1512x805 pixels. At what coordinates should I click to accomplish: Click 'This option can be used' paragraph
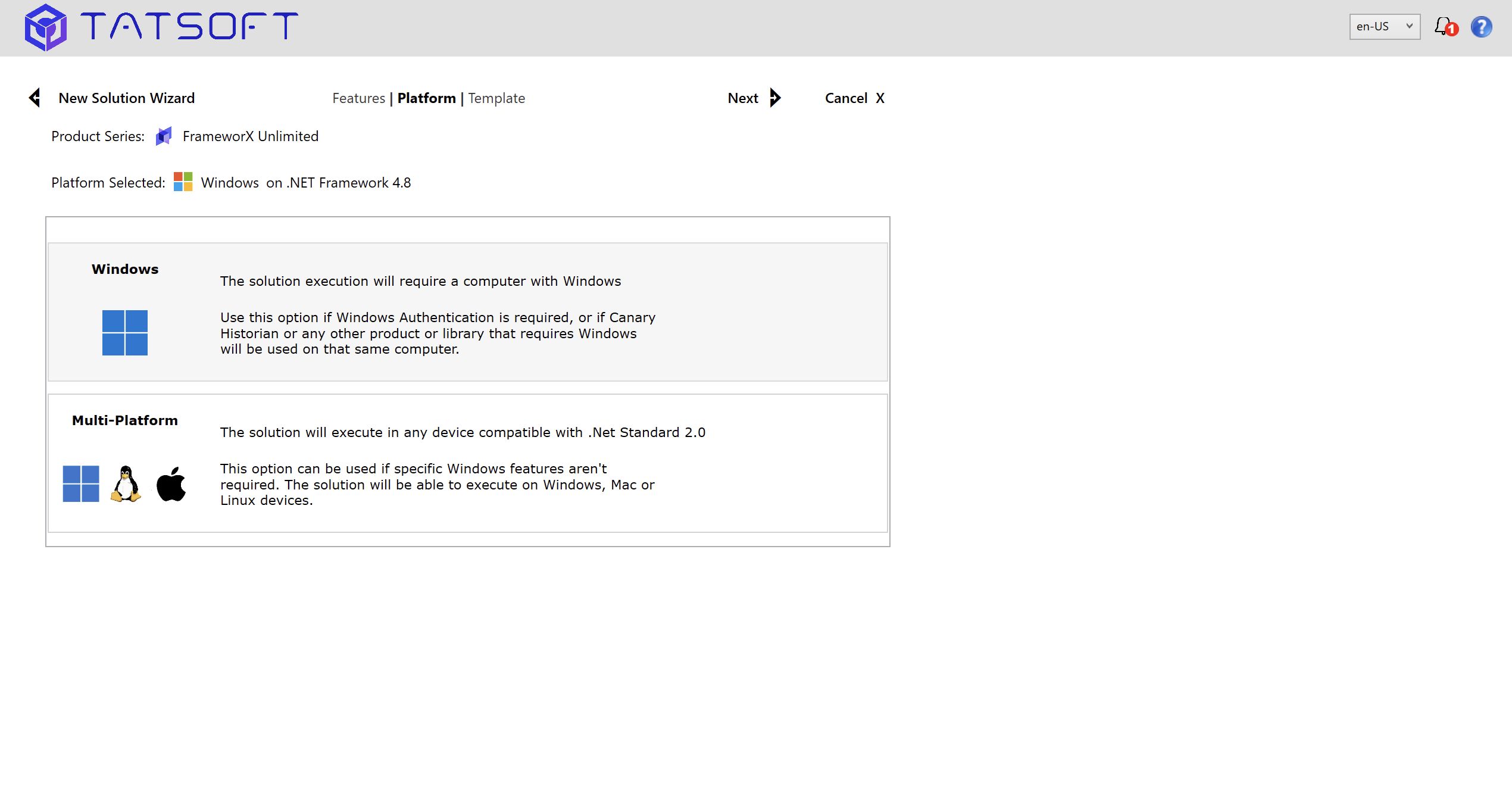tap(437, 485)
